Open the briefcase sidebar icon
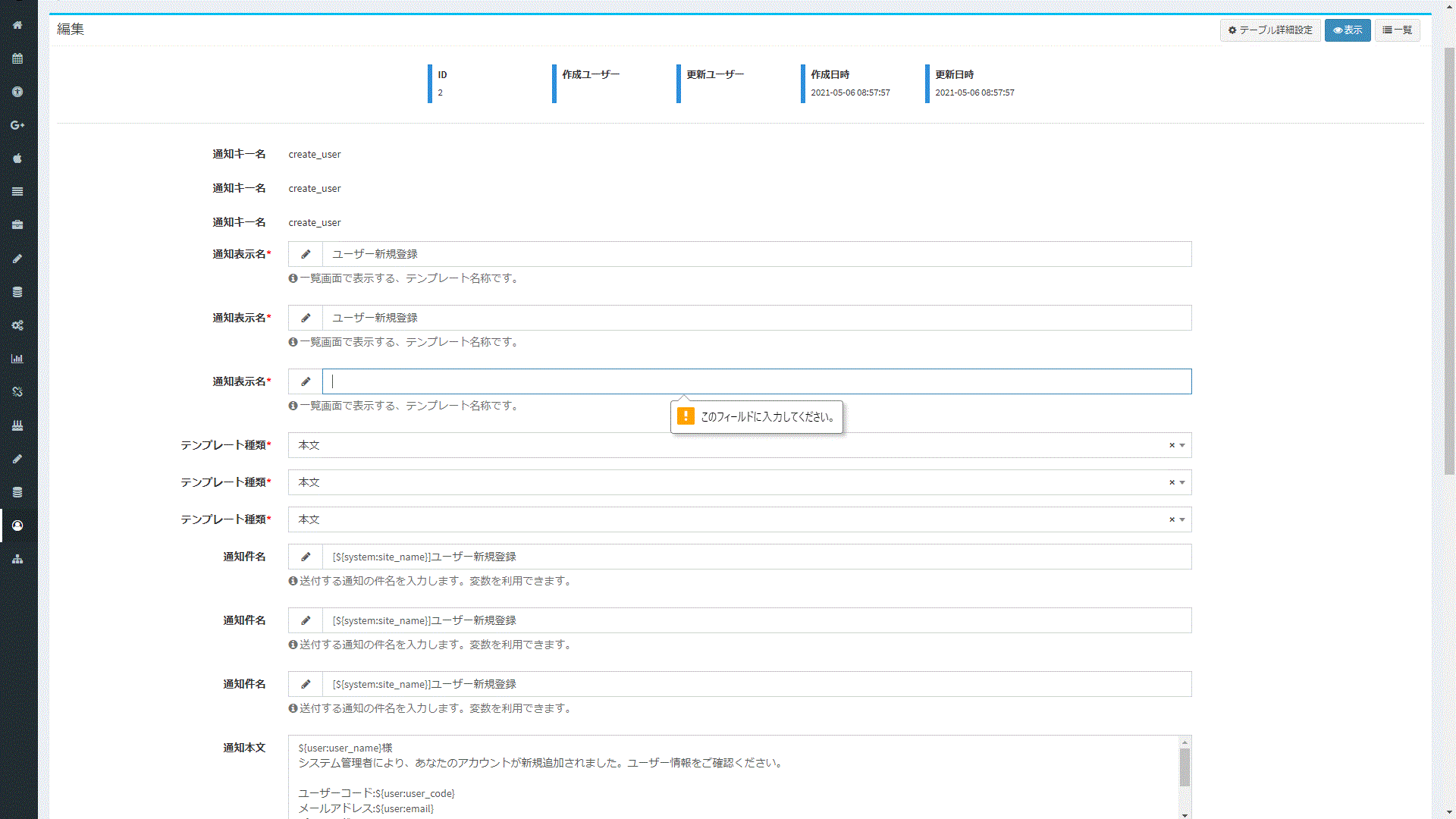 [x=17, y=225]
